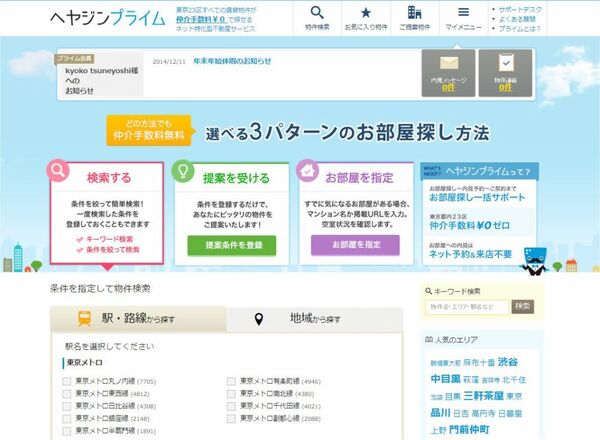Open よくある質問 link
This screenshot has height=440, width=600.
517,19
